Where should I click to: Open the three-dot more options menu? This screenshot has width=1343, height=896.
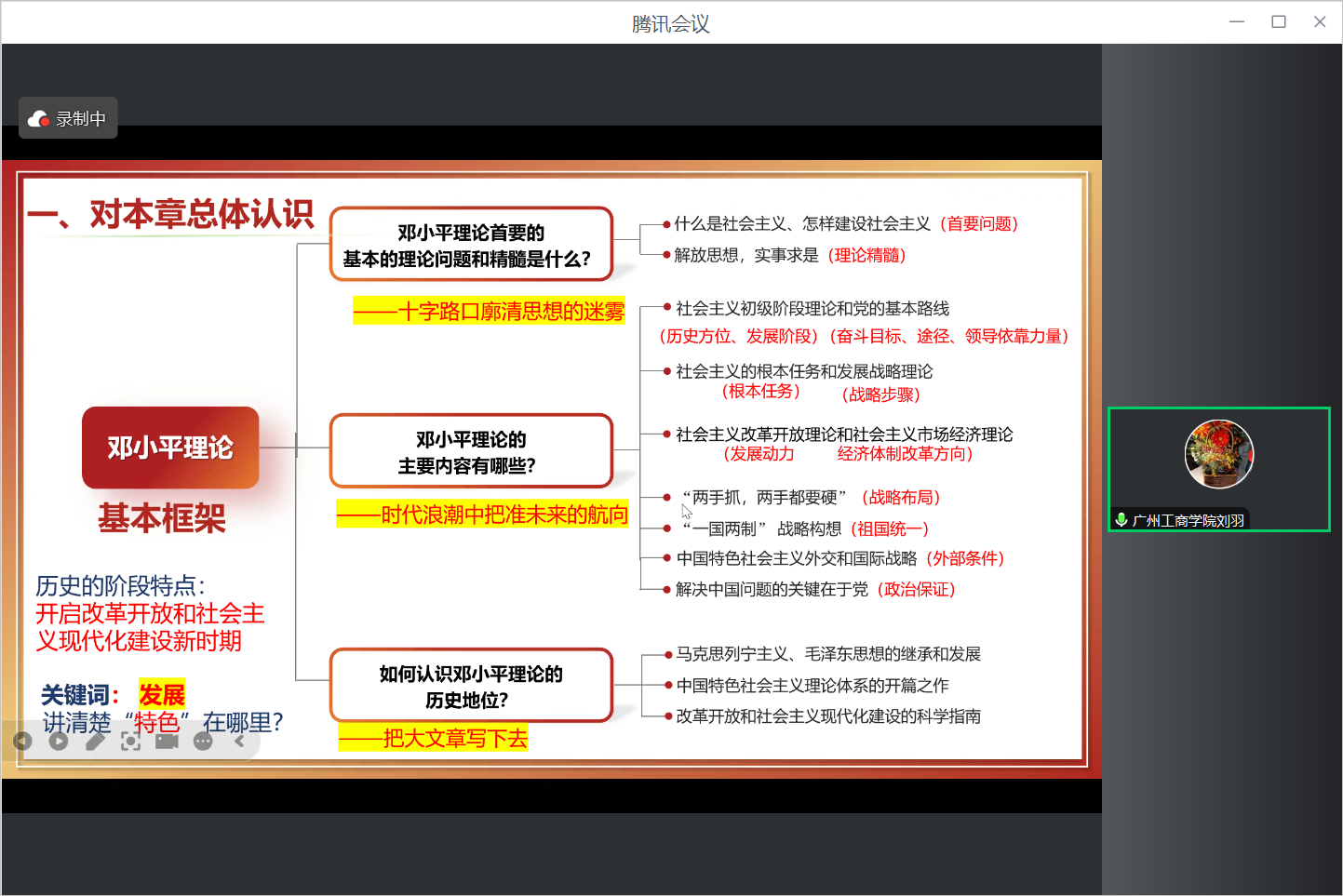[x=203, y=742]
